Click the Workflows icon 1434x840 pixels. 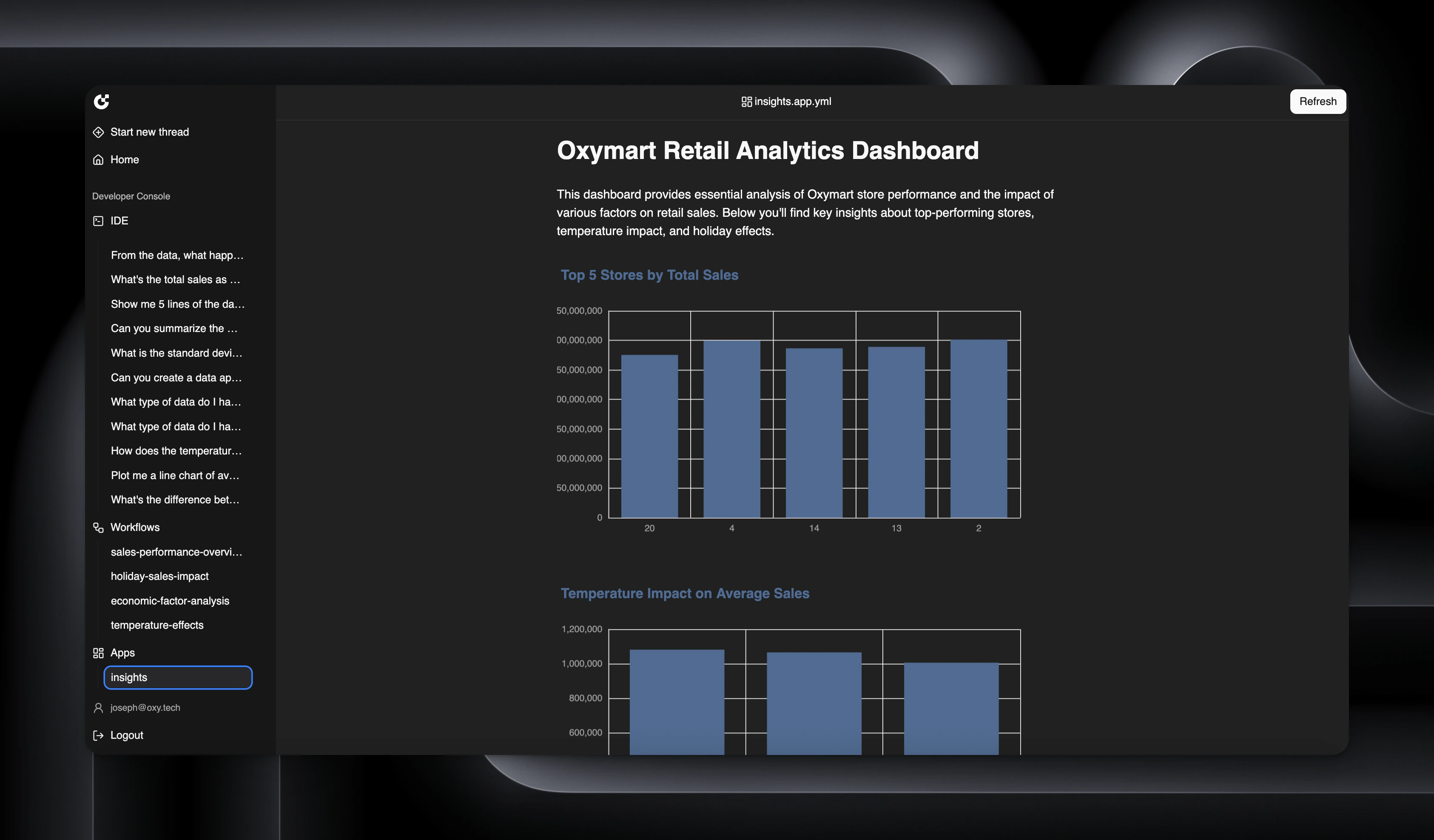click(98, 528)
